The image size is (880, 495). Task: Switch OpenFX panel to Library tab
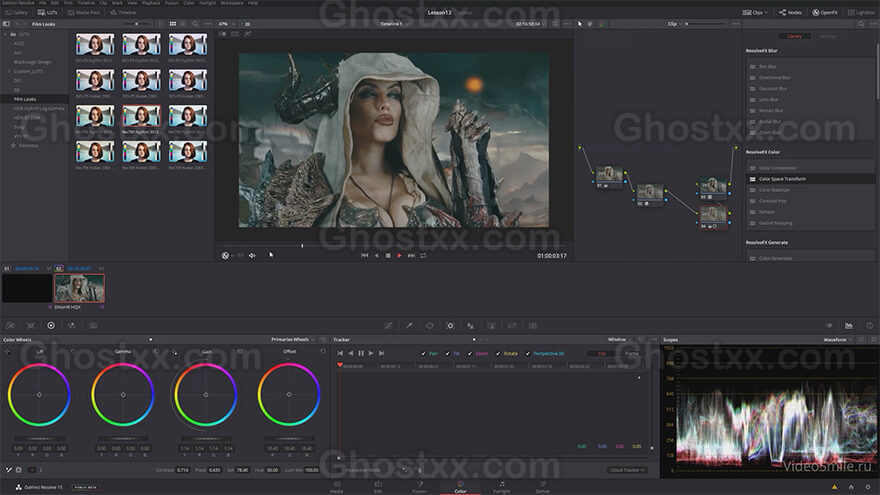pyautogui.click(x=794, y=36)
